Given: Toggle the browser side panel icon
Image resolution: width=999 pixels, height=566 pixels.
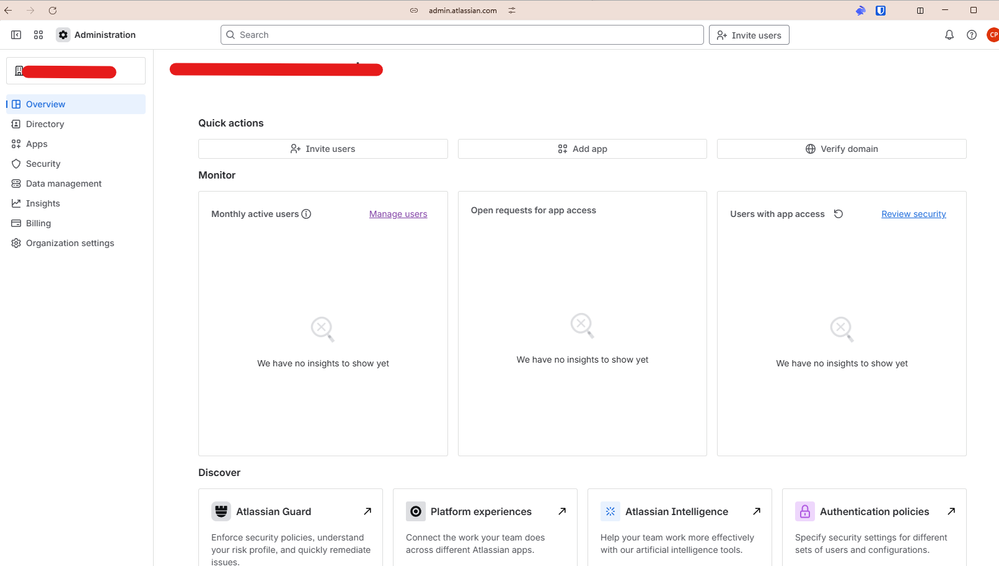Looking at the screenshot, I should click(920, 10).
